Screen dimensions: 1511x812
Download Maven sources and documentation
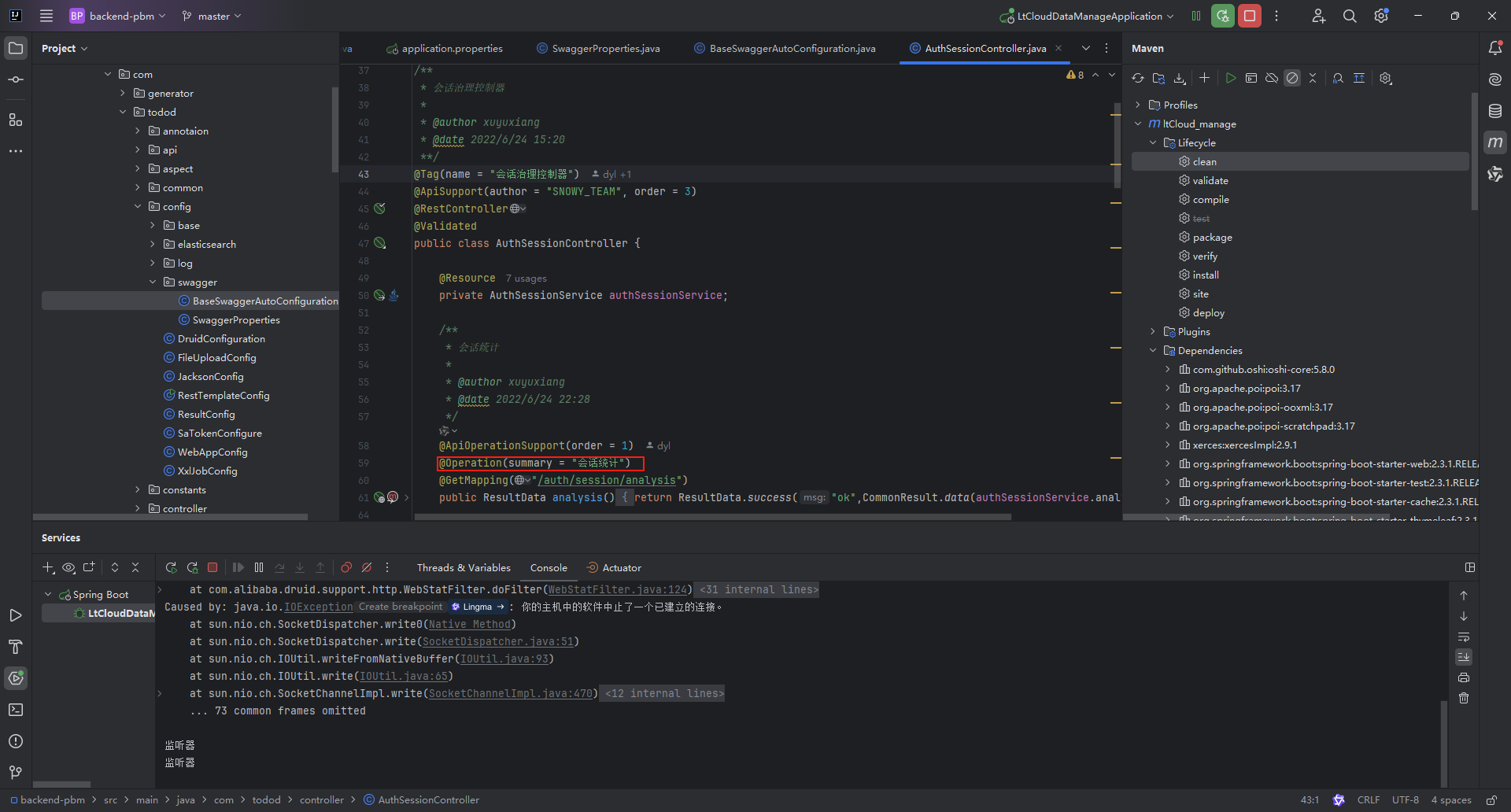pos(1179,78)
